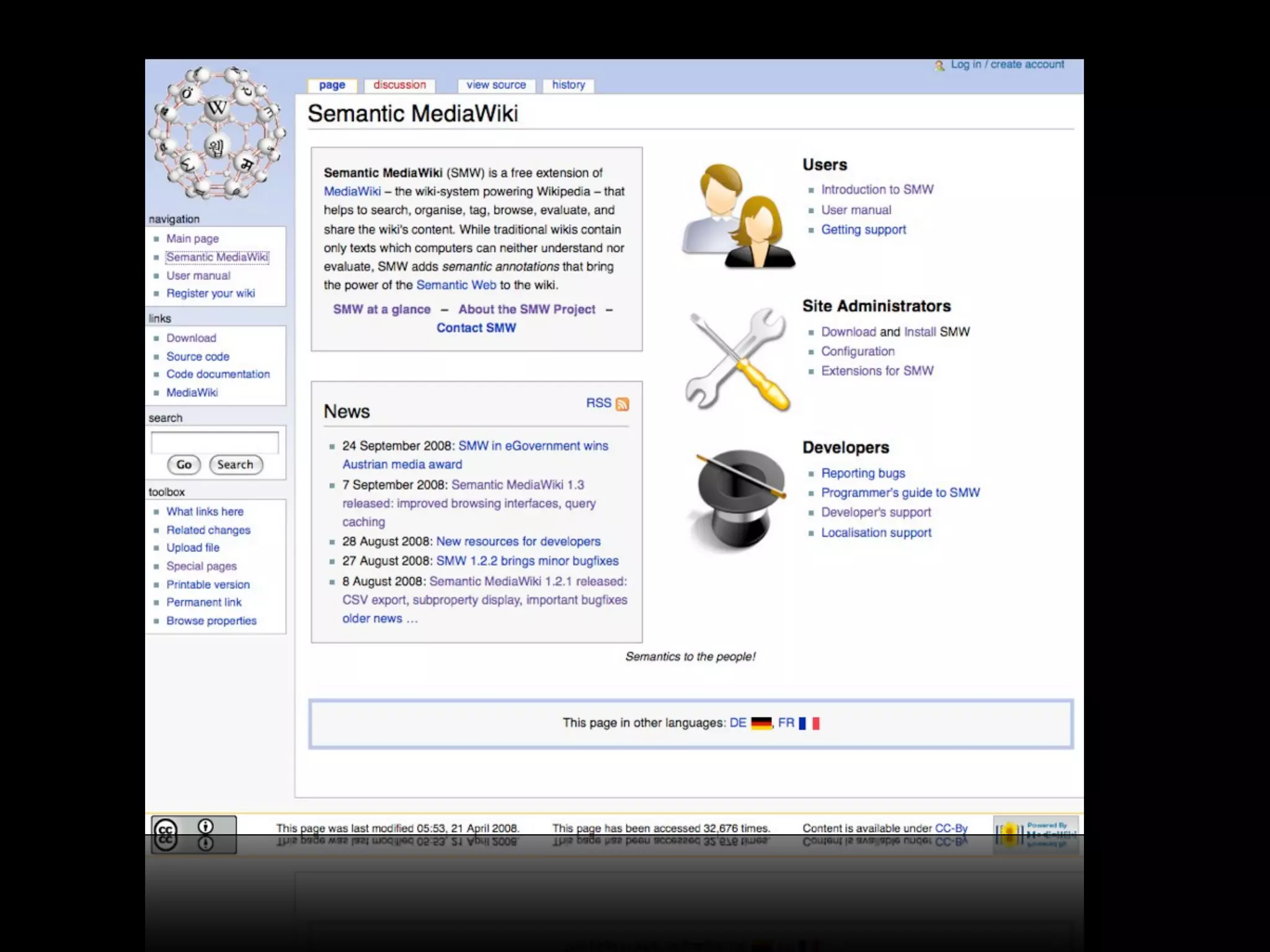1270x952 pixels.
Task: Open Special pages link
Action: (x=202, y=566)
